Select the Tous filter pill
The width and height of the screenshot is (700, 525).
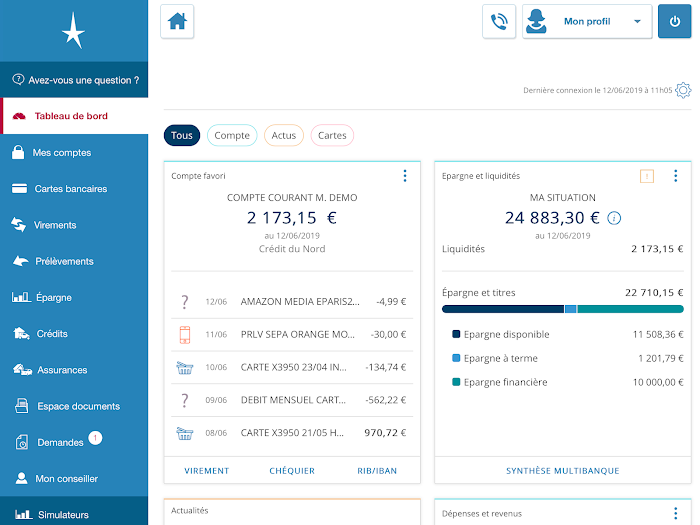click(x=182, y=135)
